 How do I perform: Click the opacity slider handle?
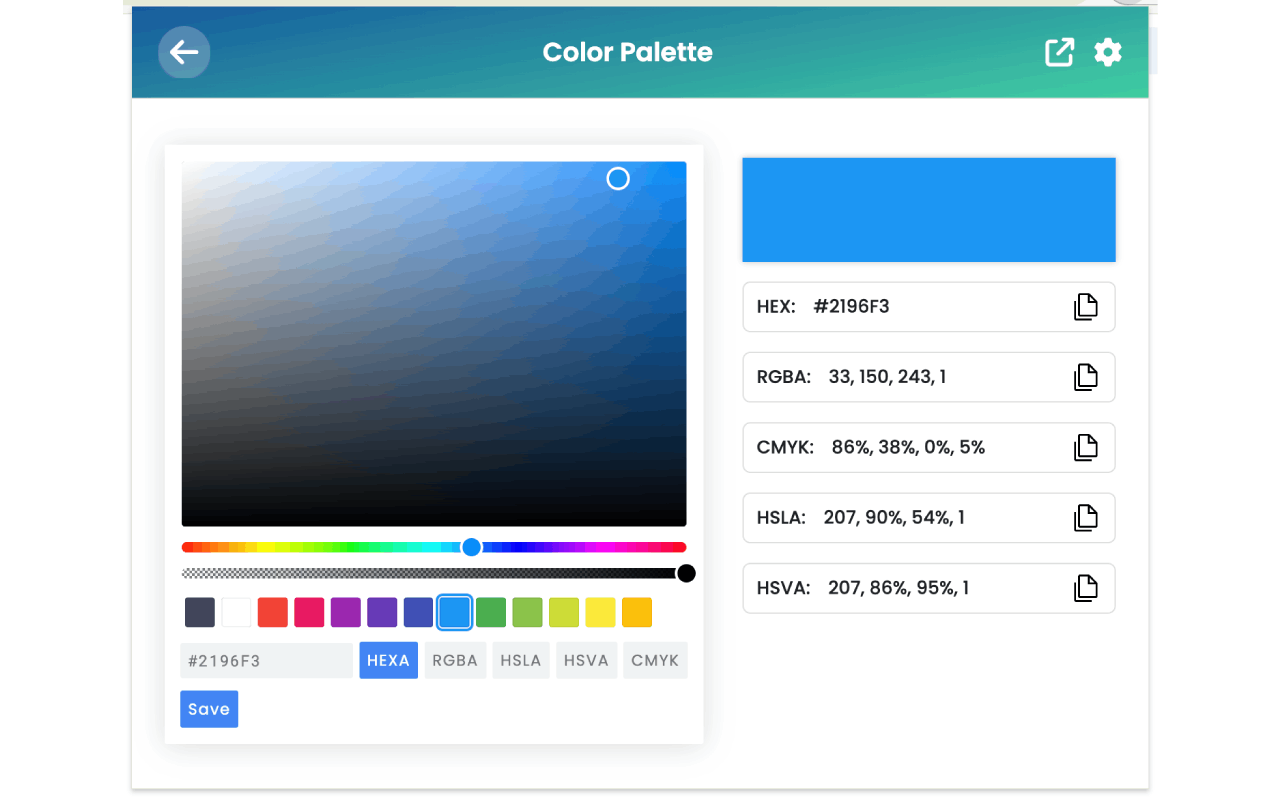[686, 573]
